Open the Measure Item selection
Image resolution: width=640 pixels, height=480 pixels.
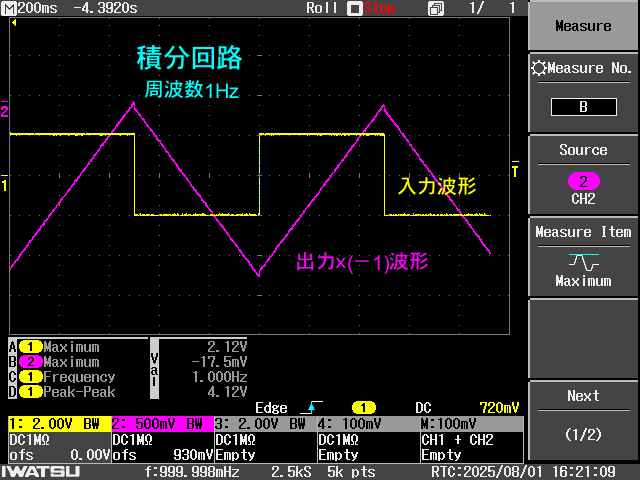583,255
